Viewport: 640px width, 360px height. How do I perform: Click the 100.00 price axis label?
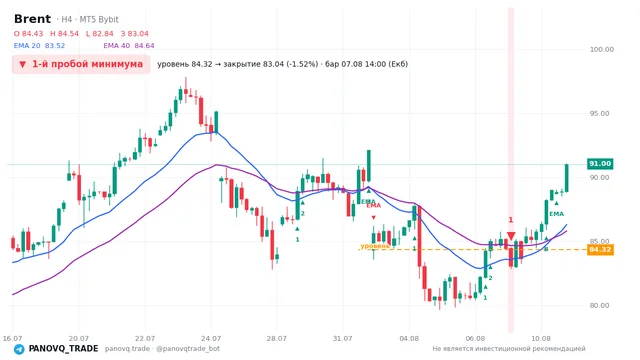click(602, 49)
